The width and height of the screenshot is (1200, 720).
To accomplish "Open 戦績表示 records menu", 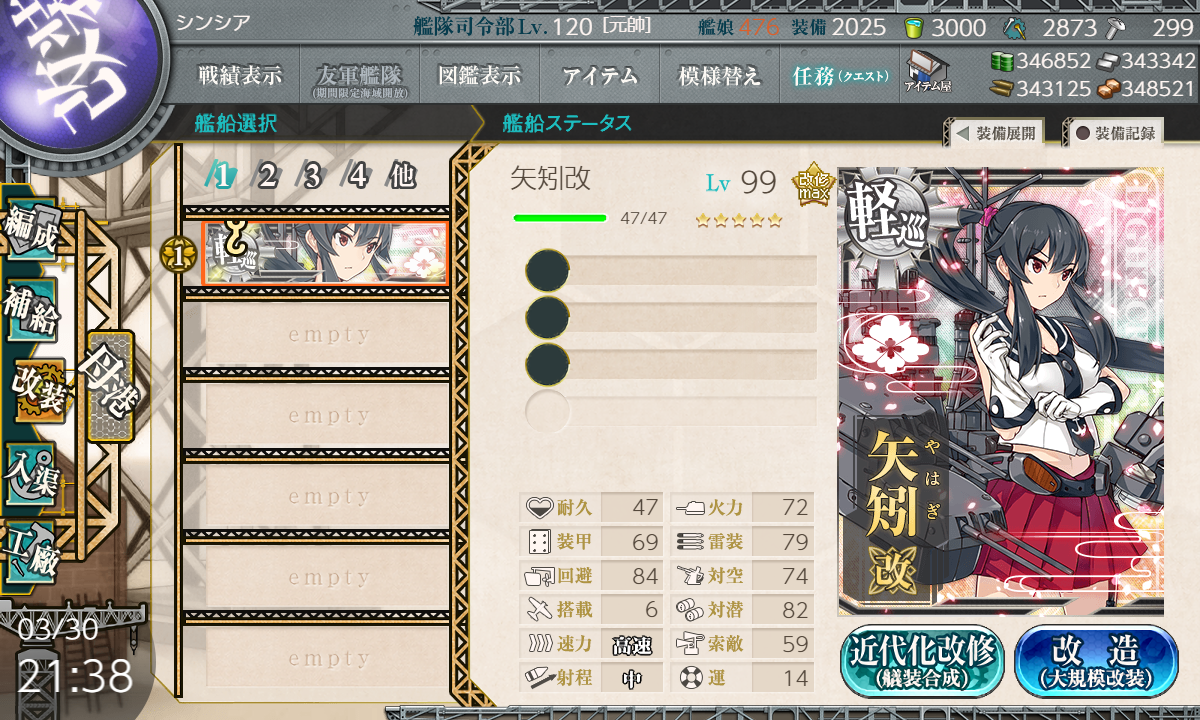I will pos(240,76).
